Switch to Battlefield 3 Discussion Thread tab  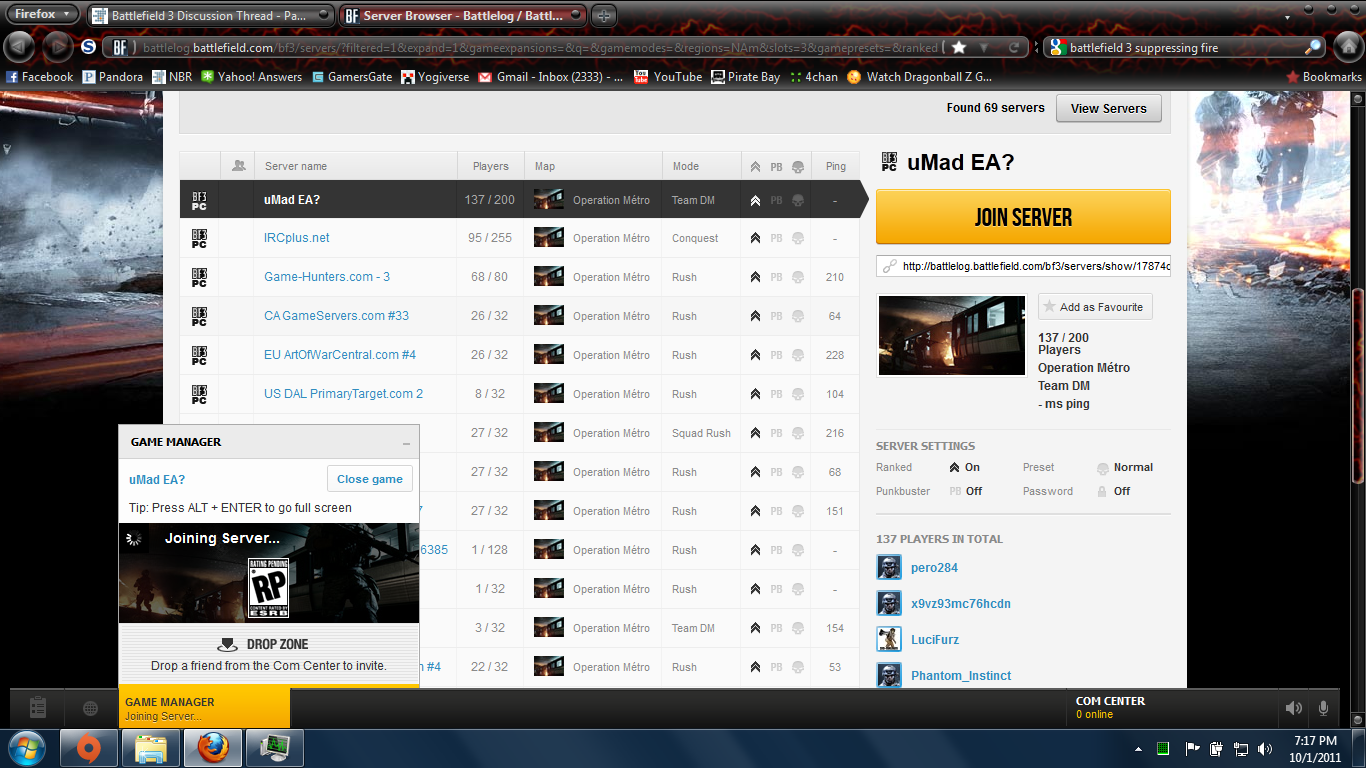pyautogui.click(x=211, y=16)
